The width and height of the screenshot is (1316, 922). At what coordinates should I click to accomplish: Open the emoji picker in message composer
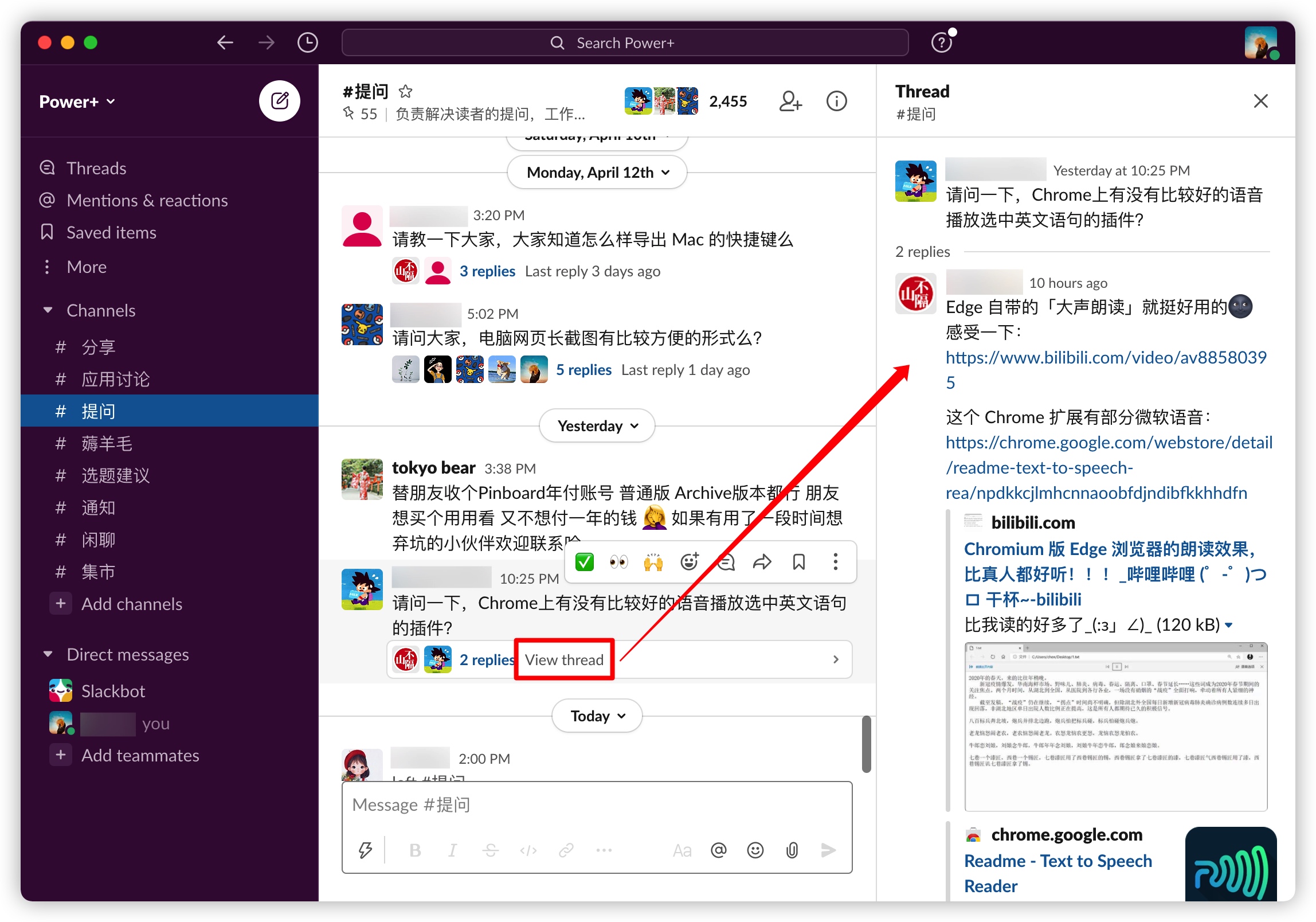pyautogui.click(x=755, y=850)
